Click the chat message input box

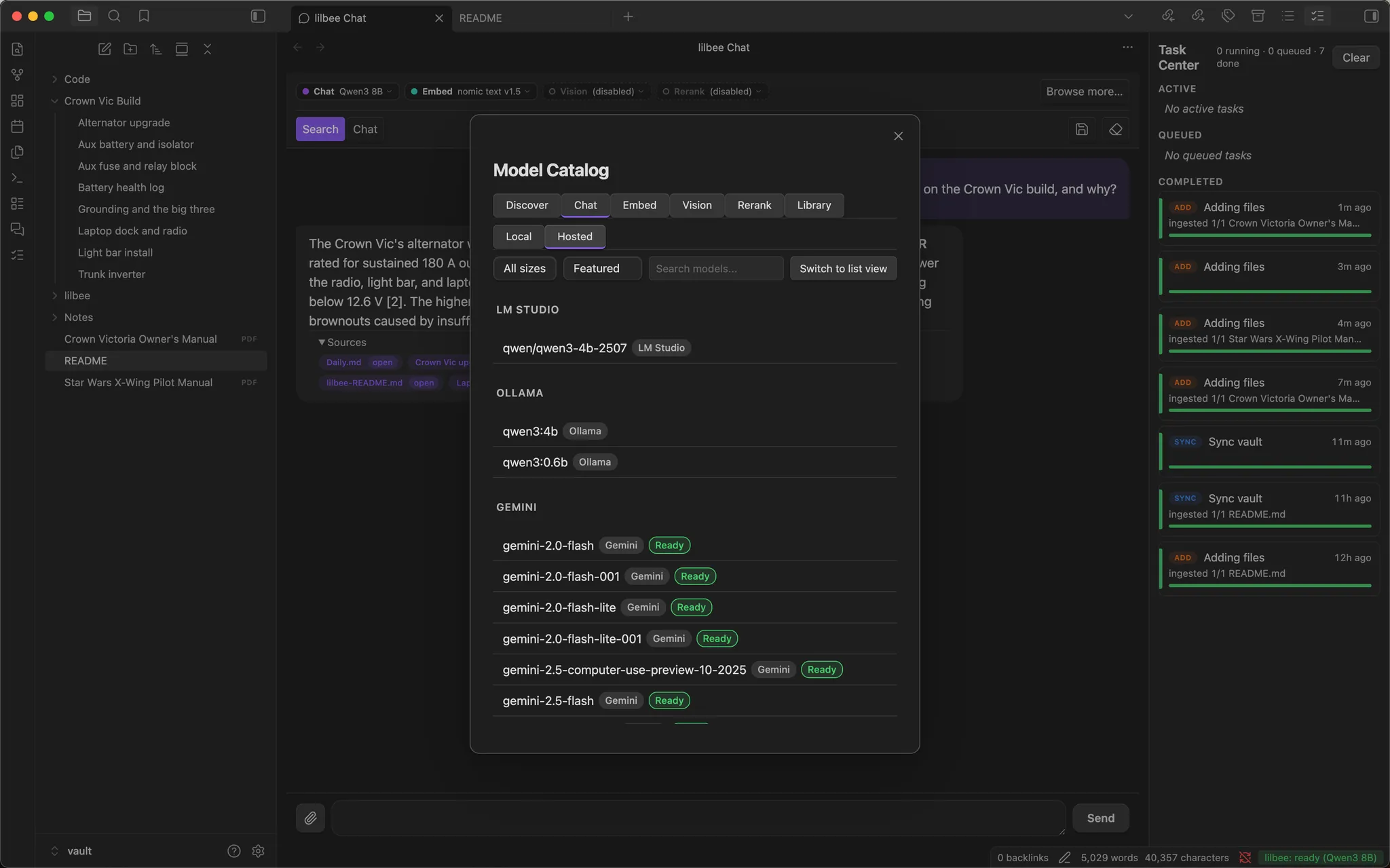698,818
